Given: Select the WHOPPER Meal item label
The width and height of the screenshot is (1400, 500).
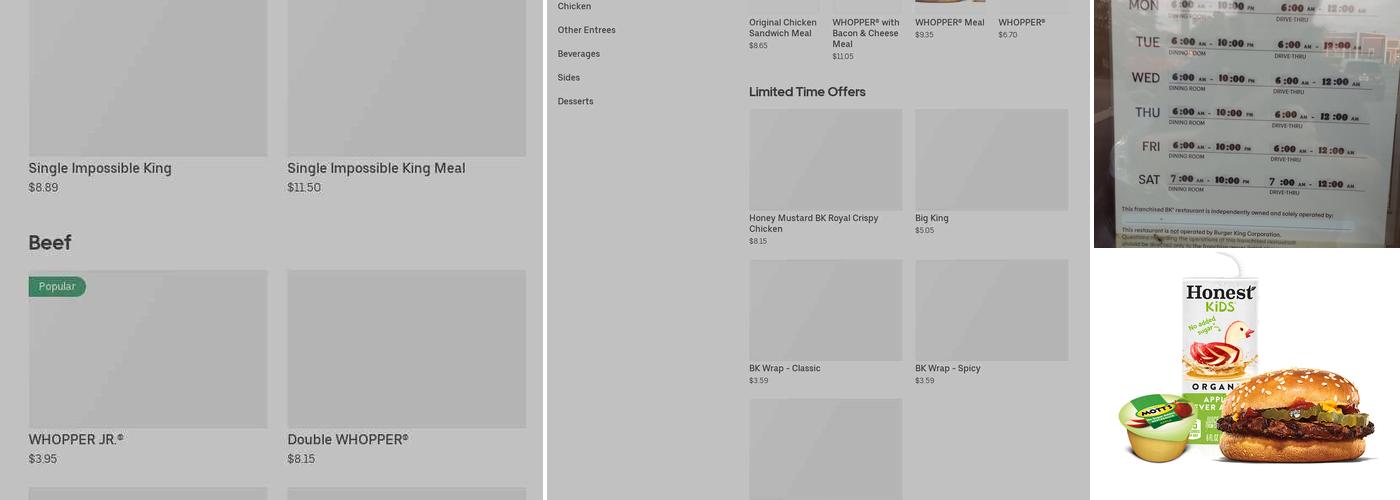Looking at the screenshot, I should pyautogui.click(x=949, y=23).
